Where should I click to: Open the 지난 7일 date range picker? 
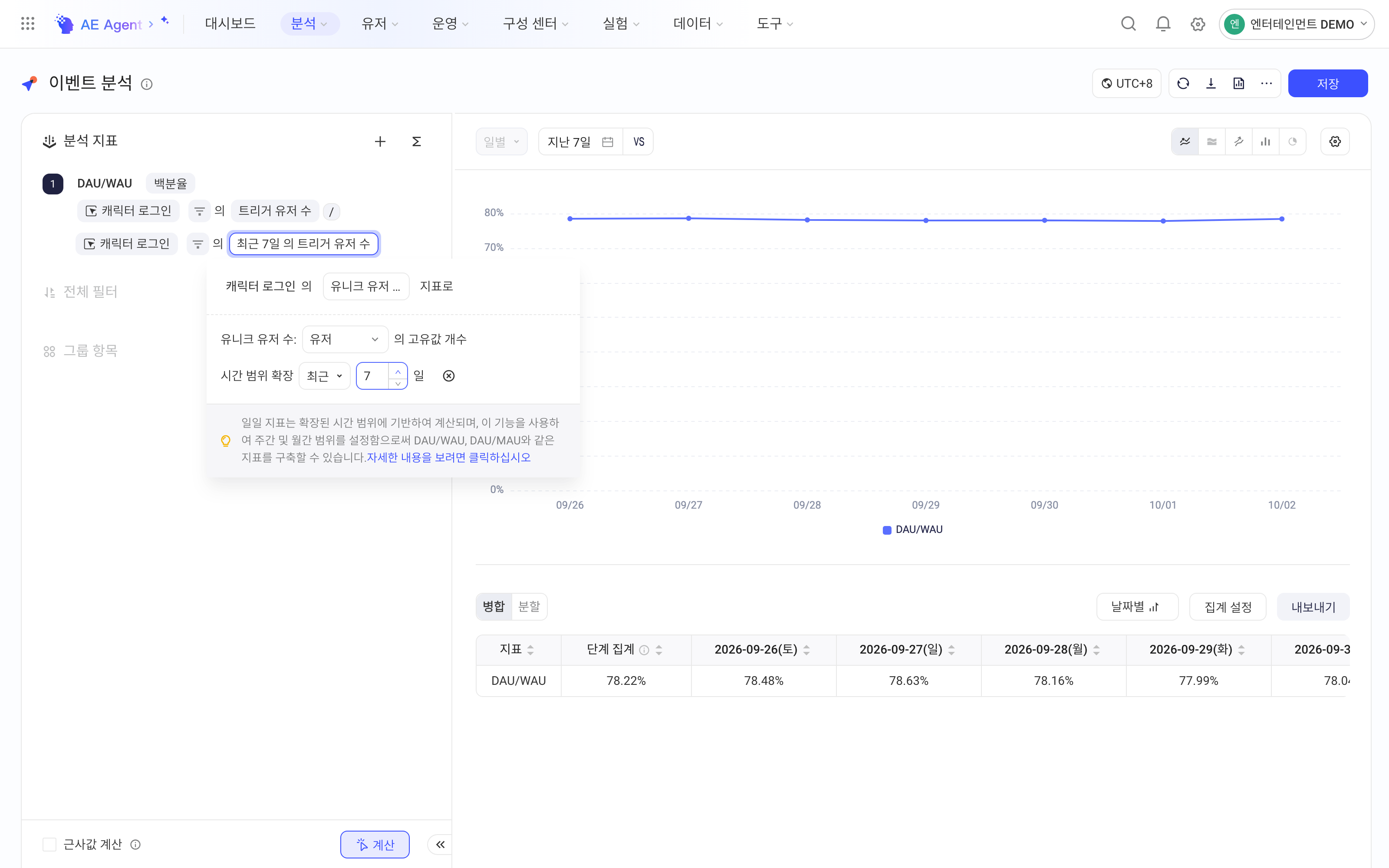[x=580, y=142]
